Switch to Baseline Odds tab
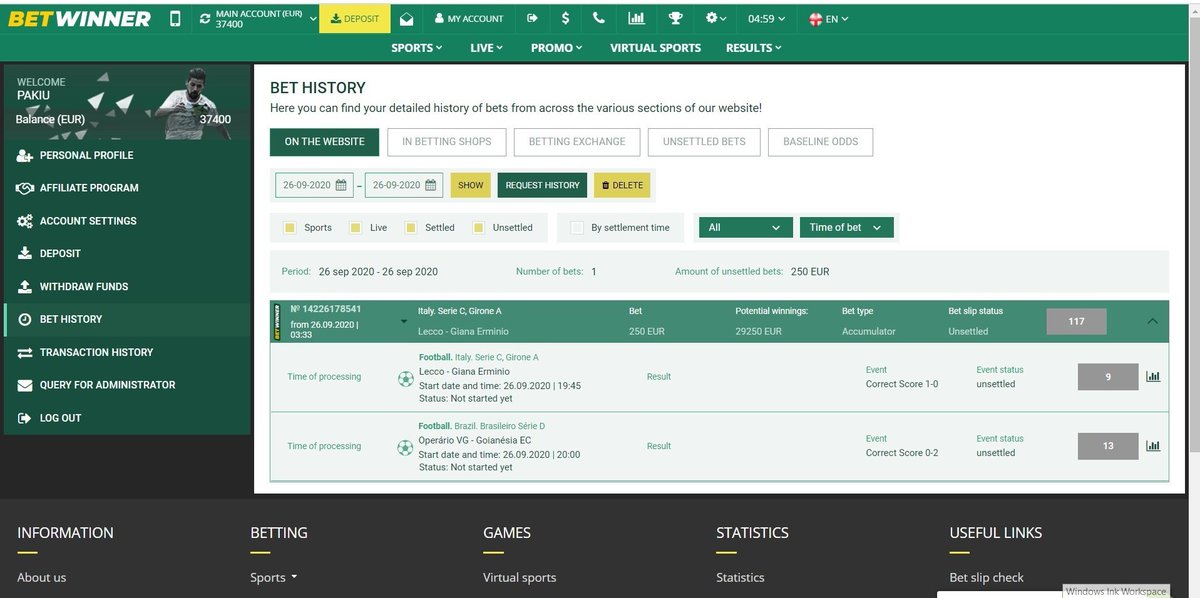 (821, 142)
